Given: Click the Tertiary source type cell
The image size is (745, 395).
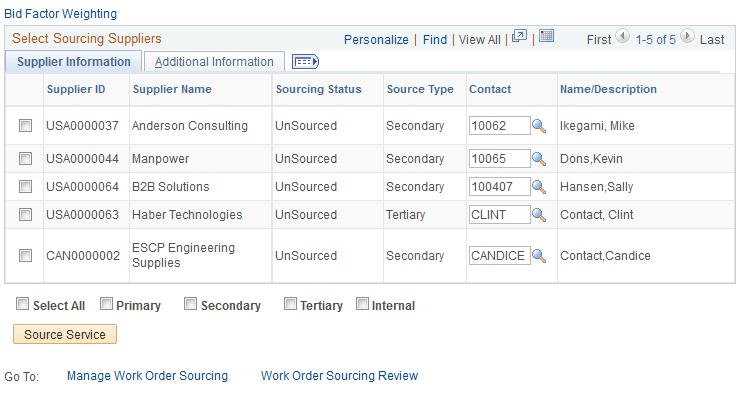Looking at the screenshot, I should 405,215.
